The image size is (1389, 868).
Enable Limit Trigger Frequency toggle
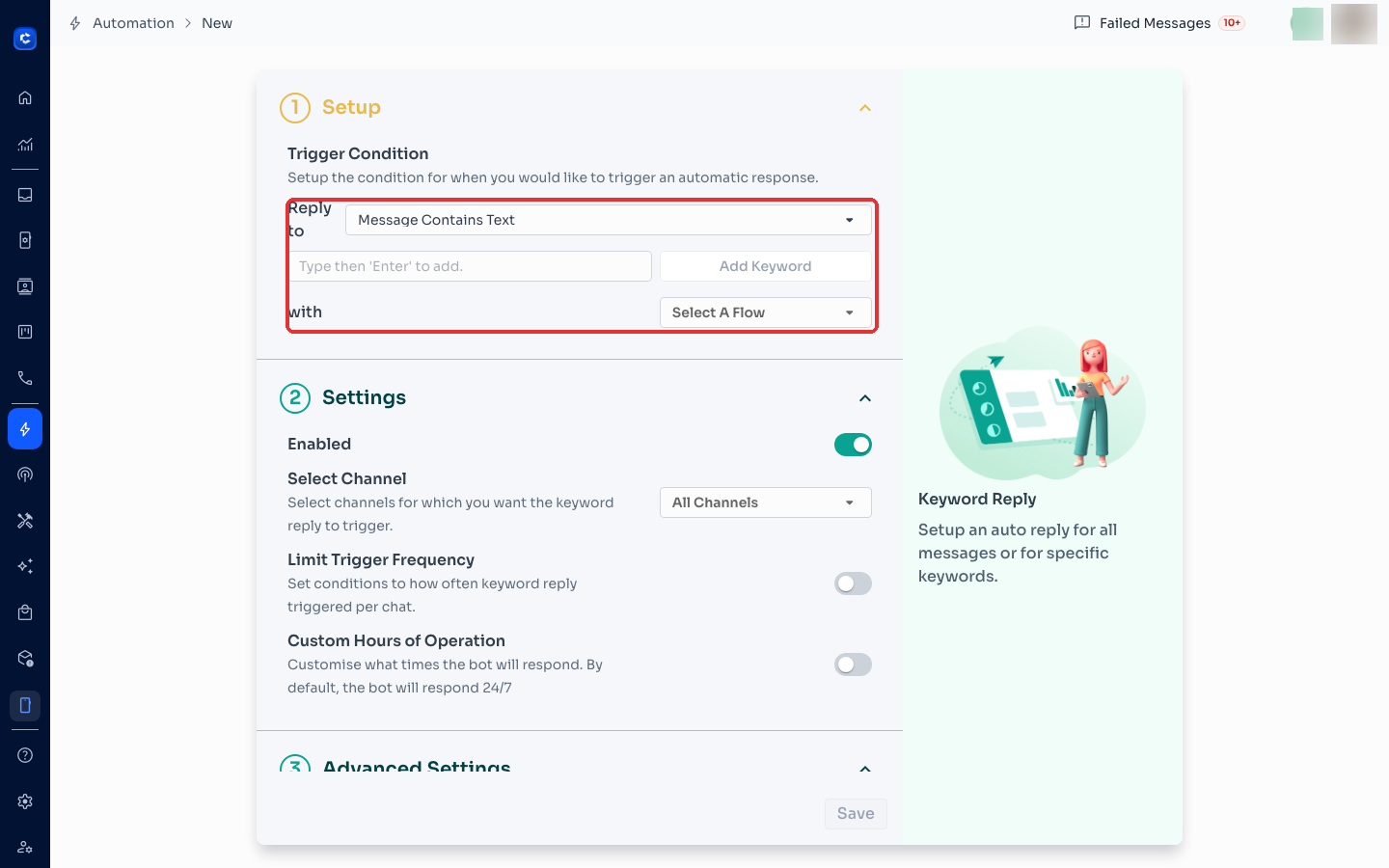click(853, 583)
